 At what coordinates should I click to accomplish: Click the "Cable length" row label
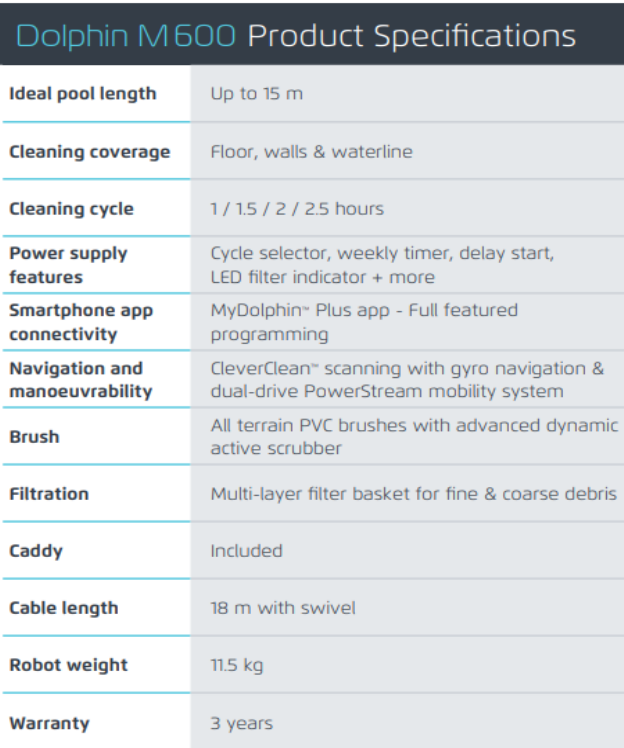pos(64,608)
